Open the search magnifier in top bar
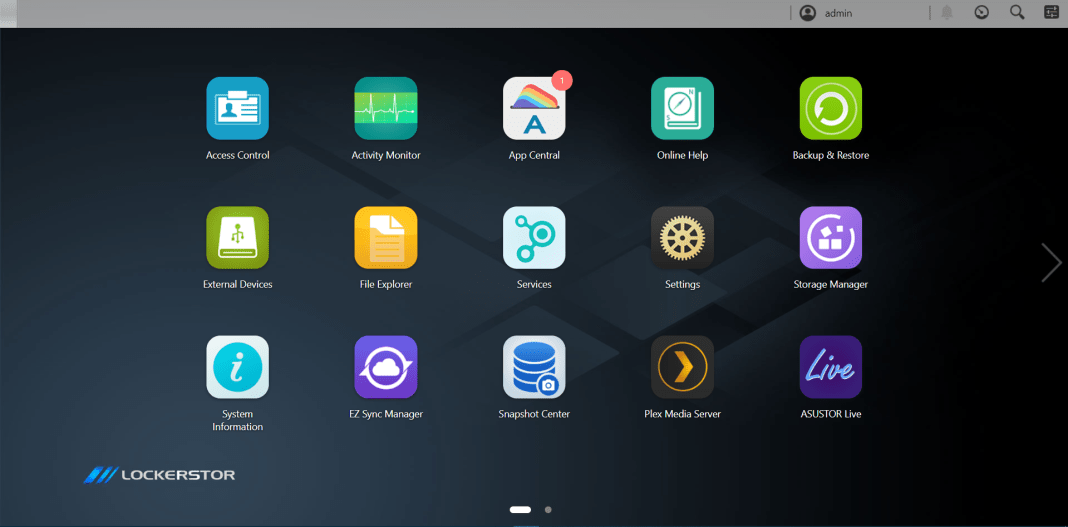The image size is (1068, 527). 1017,12
